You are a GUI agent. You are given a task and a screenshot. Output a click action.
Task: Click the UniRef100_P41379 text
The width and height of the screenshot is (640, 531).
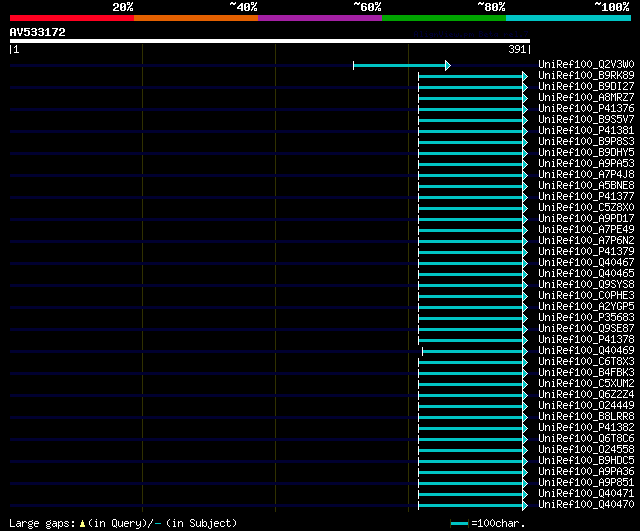pyautogui.click(x=586, y=252)
